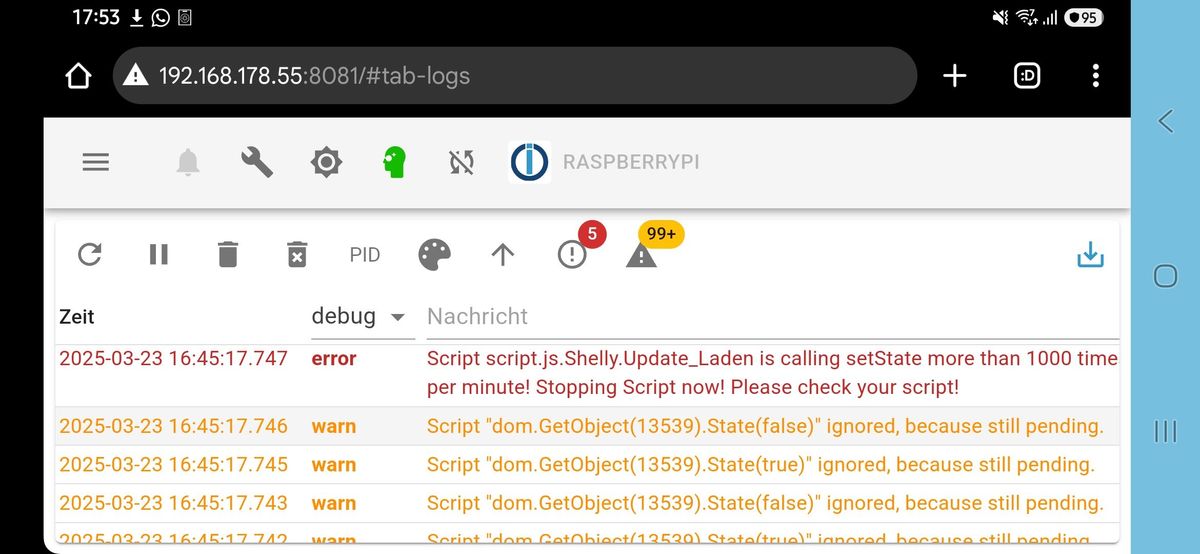This screenshot has width=1200, height=554.
Task: Open the browser tab switcher
Action: [x=1027, y=76]
